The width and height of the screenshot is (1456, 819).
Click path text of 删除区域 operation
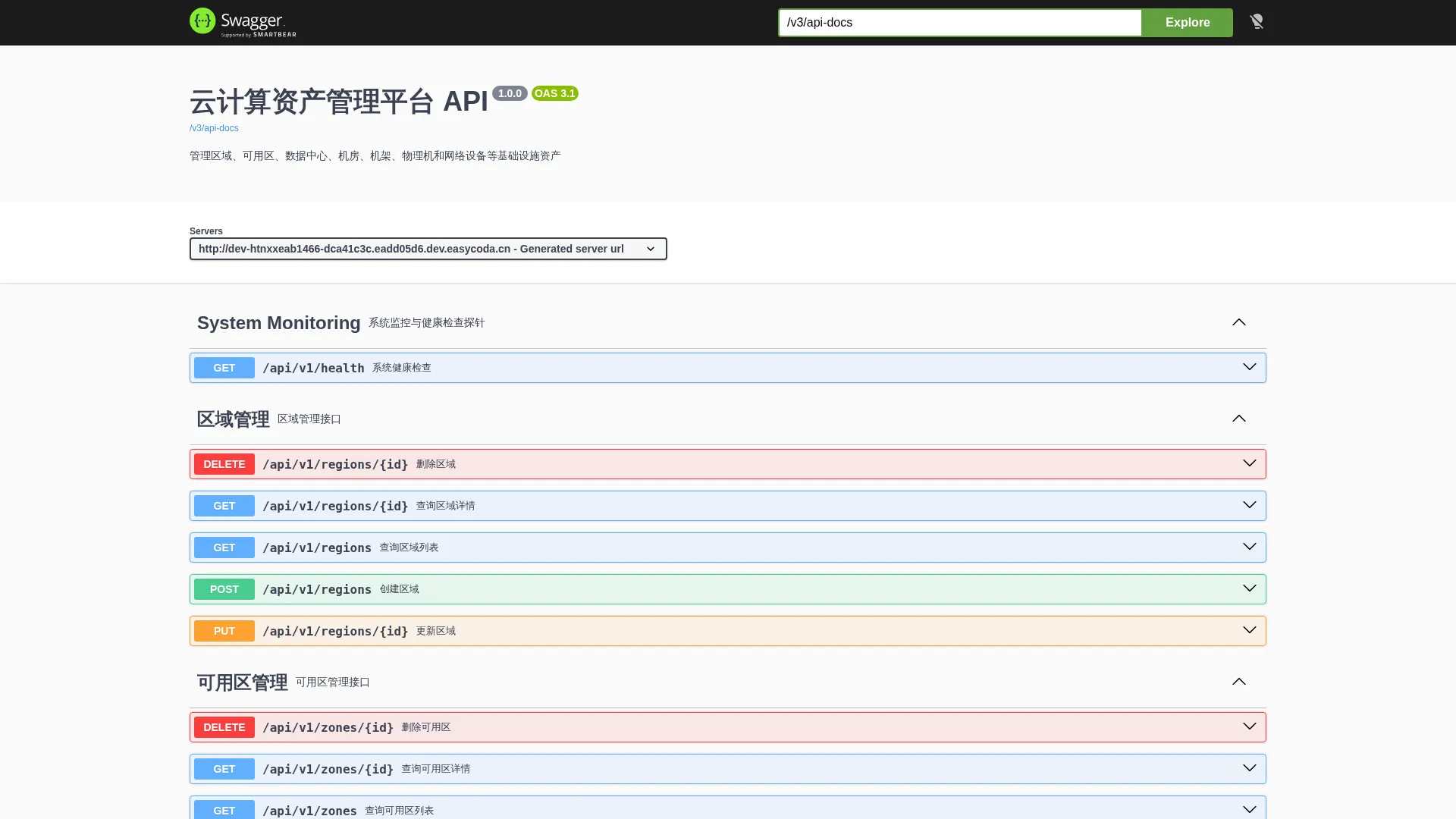335,464
